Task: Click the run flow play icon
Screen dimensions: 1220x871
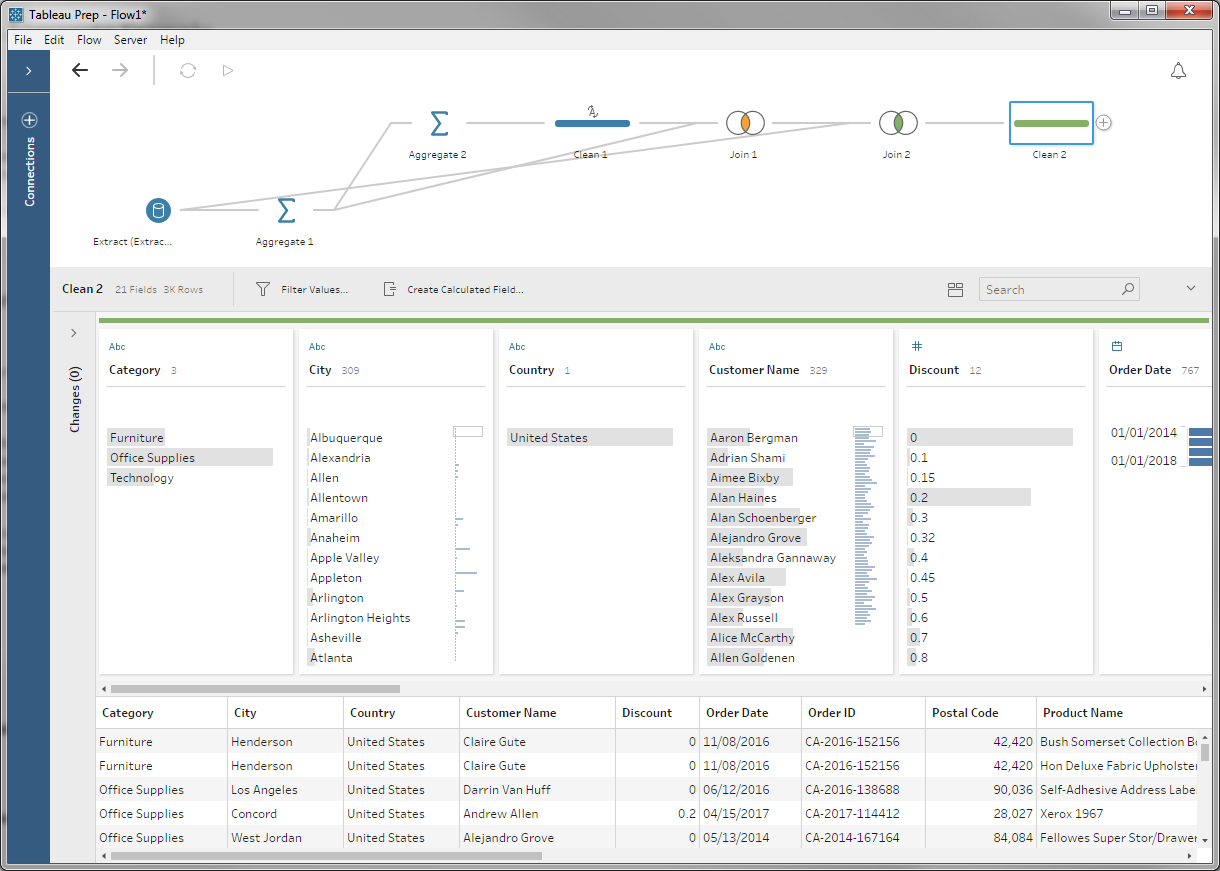Action: click(x=228, y=70)
